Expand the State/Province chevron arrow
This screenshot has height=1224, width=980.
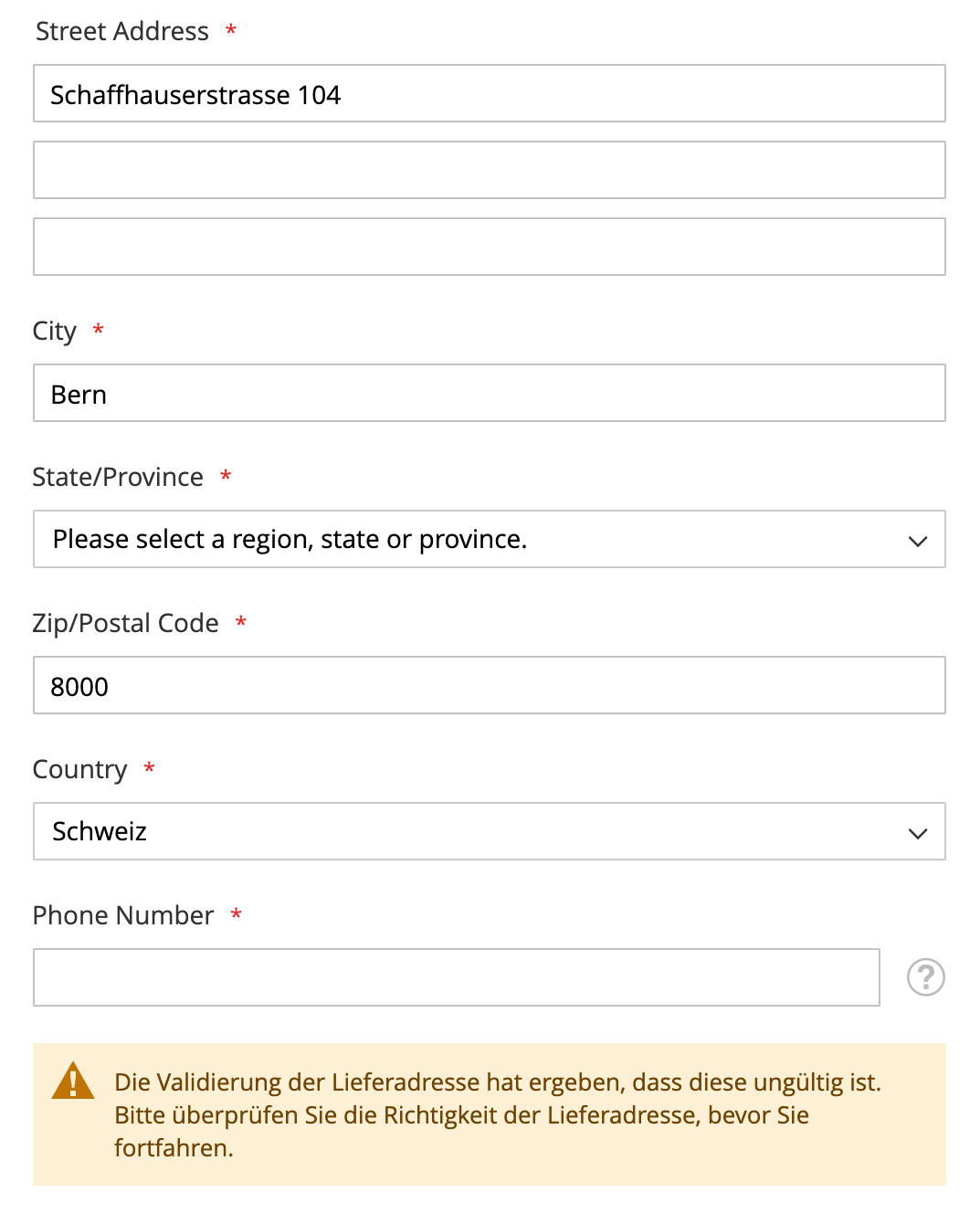tap(918, 541)
